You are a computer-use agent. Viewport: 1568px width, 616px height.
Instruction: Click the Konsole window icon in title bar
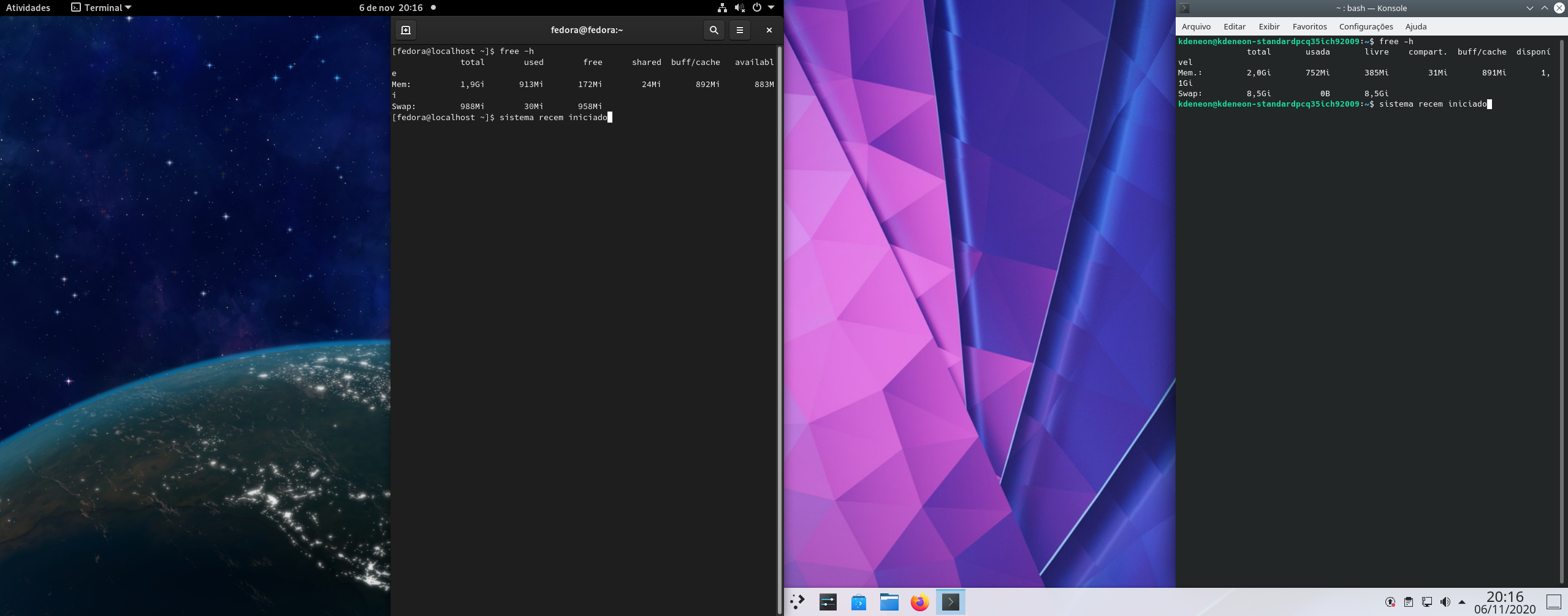click(x=1184, y=8)
